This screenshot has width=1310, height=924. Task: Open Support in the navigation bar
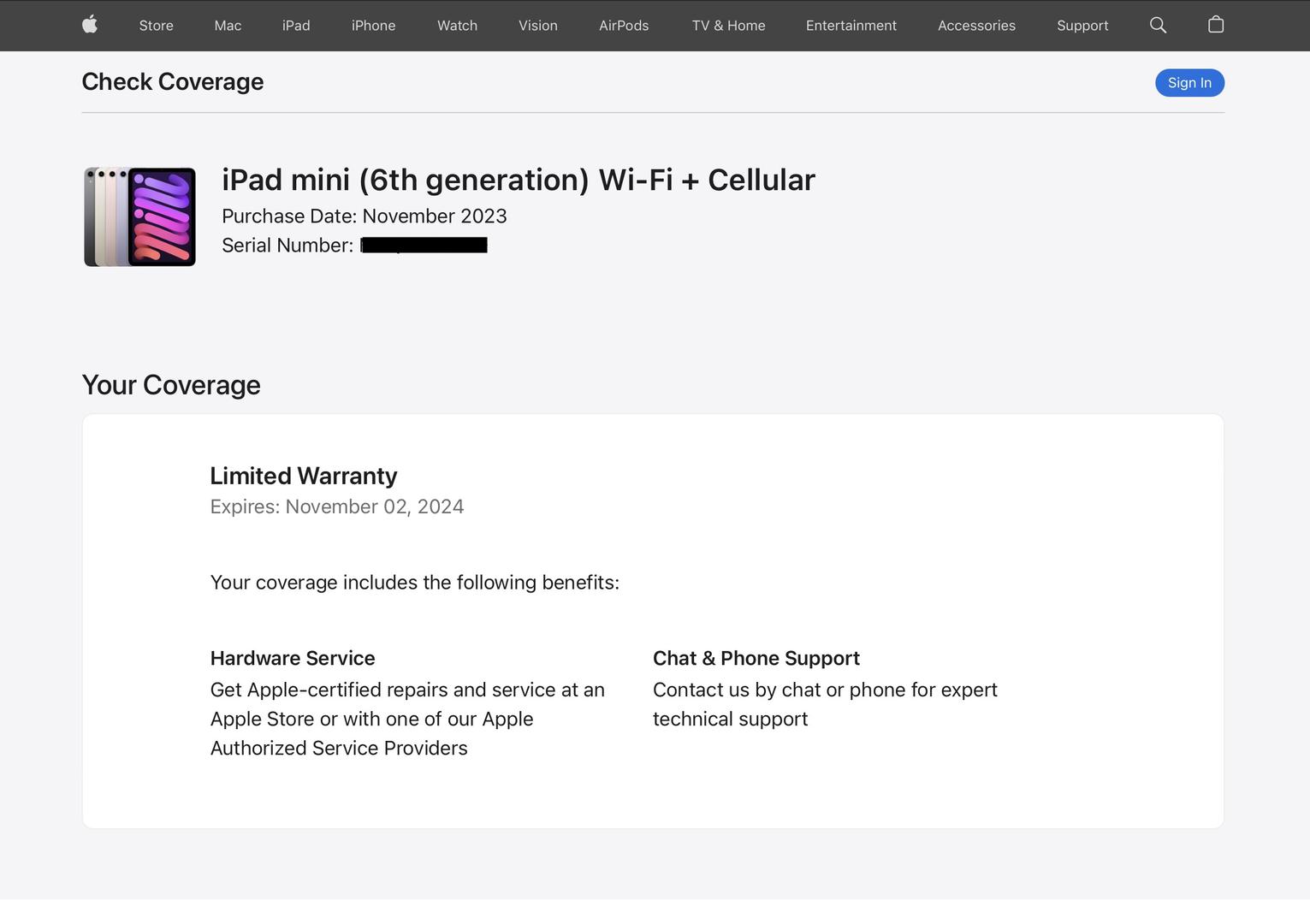point(1082,26)
